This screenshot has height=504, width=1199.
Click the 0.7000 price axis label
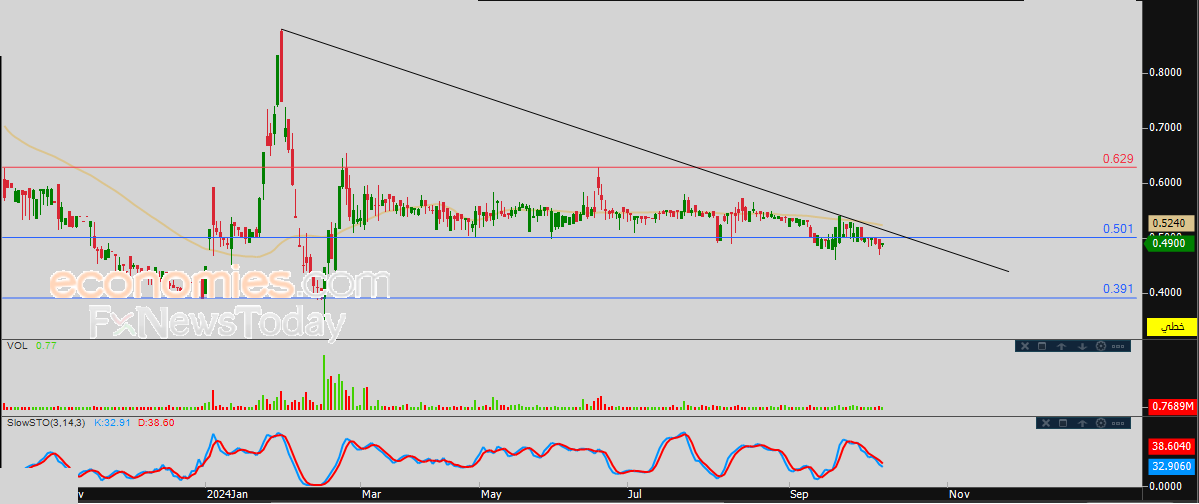[x=1166, y=127]
